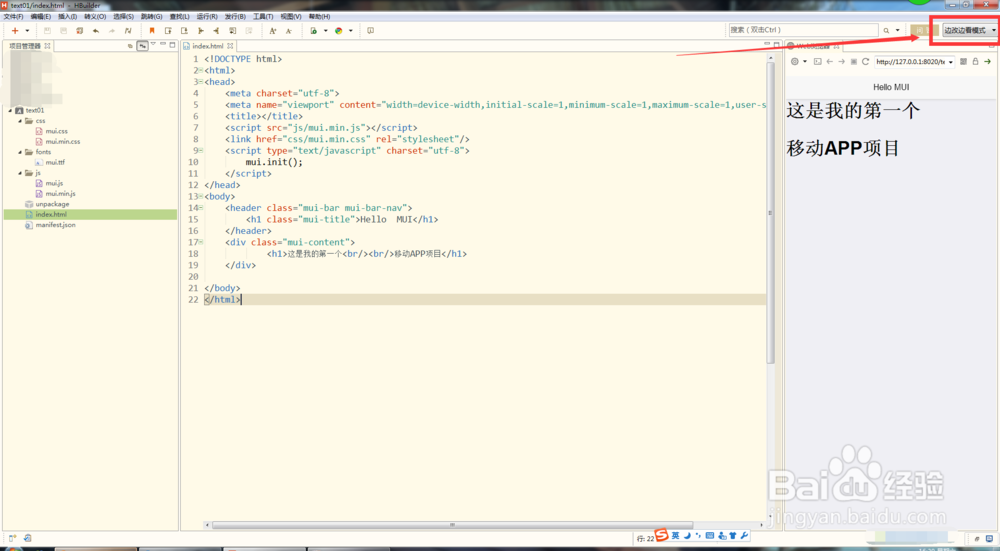1000x551 pixels.
Task: Open the 运行(R) menu
Action: click(207, 17)
